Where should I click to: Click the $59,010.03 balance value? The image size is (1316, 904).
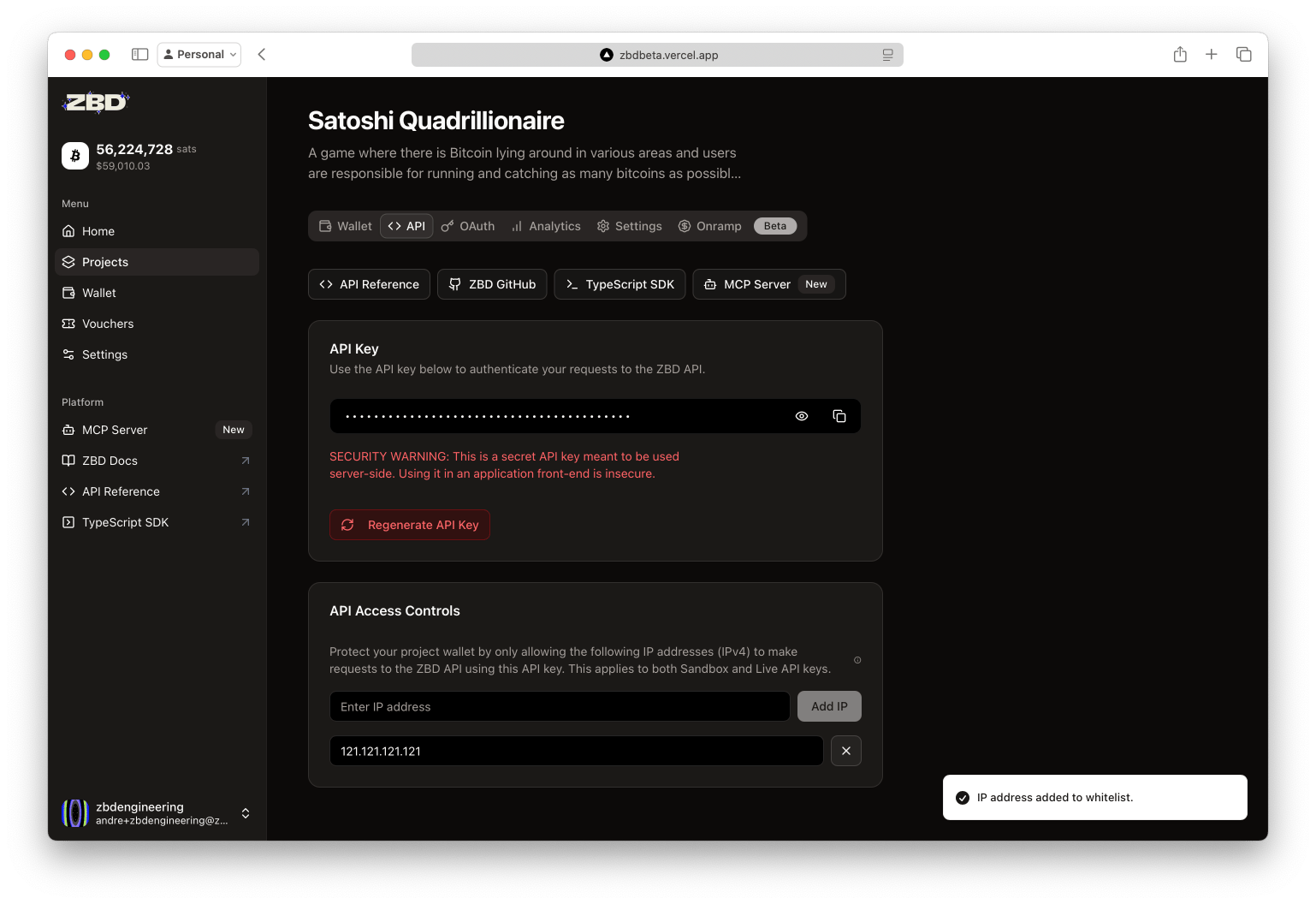tap(123, 166)
